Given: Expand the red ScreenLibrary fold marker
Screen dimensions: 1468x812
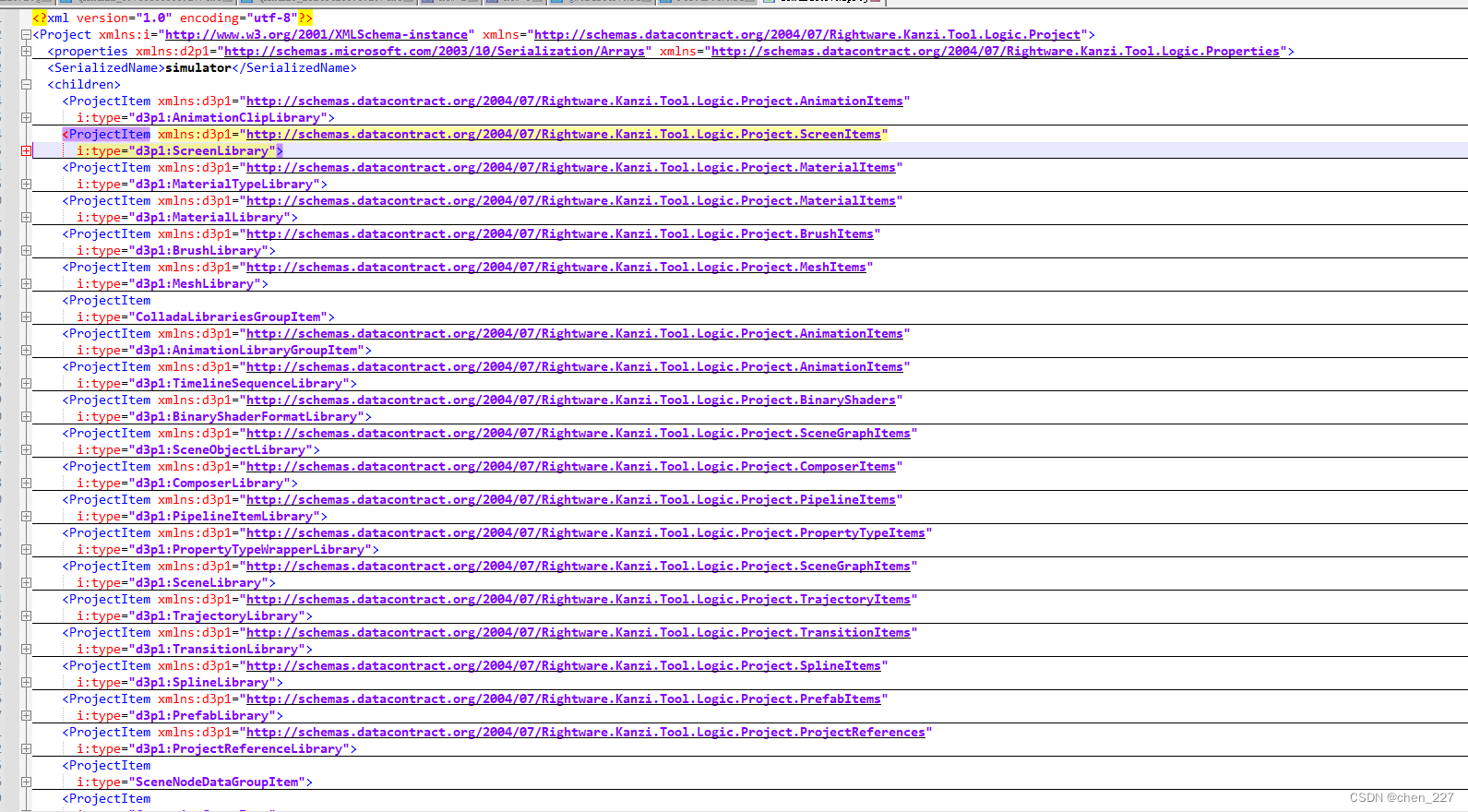Looking at the screenshot, I should coord(26,151).
